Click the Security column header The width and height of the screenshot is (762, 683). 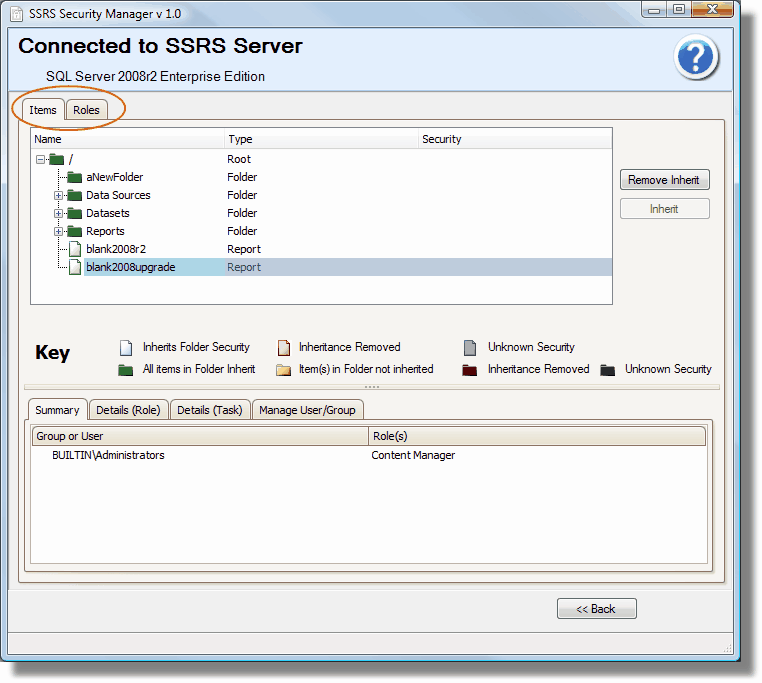[514, 139]
